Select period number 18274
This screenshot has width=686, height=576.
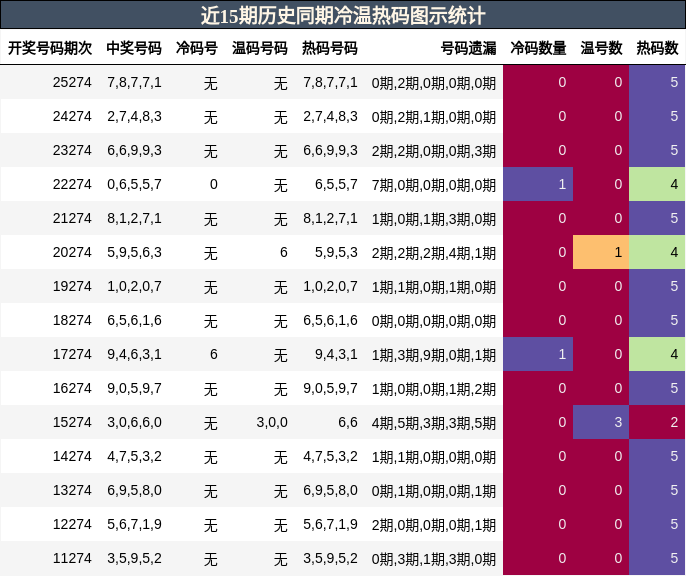pyautogui.click(x=72, y=320)
